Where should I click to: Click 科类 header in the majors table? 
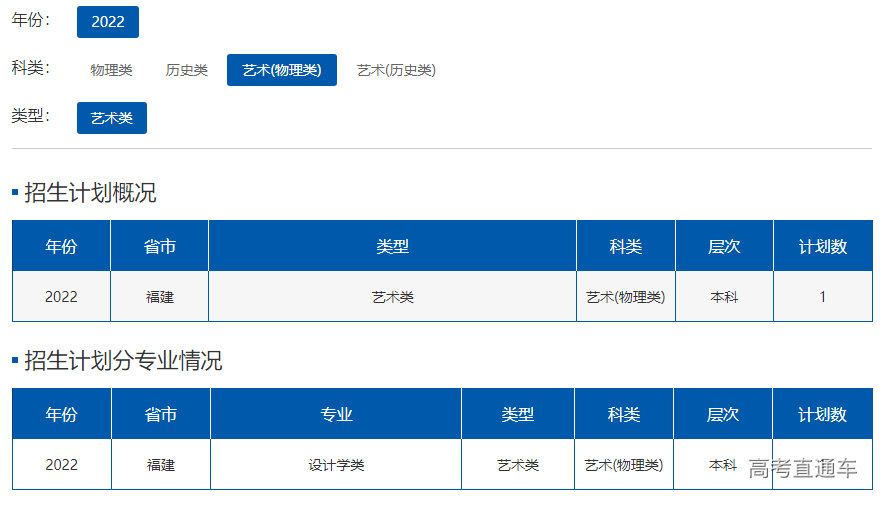624,415
